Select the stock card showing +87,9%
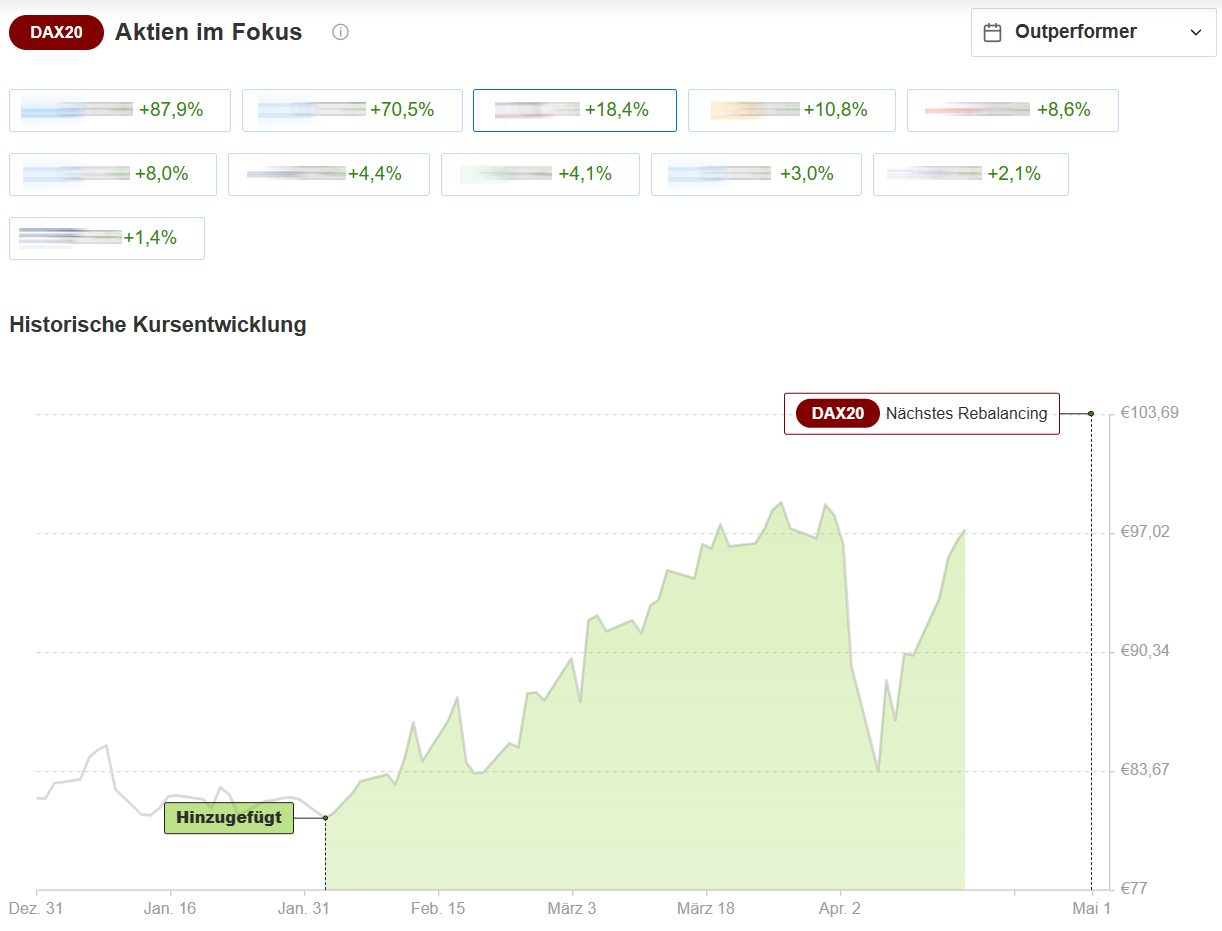 [x=120, y=110]
